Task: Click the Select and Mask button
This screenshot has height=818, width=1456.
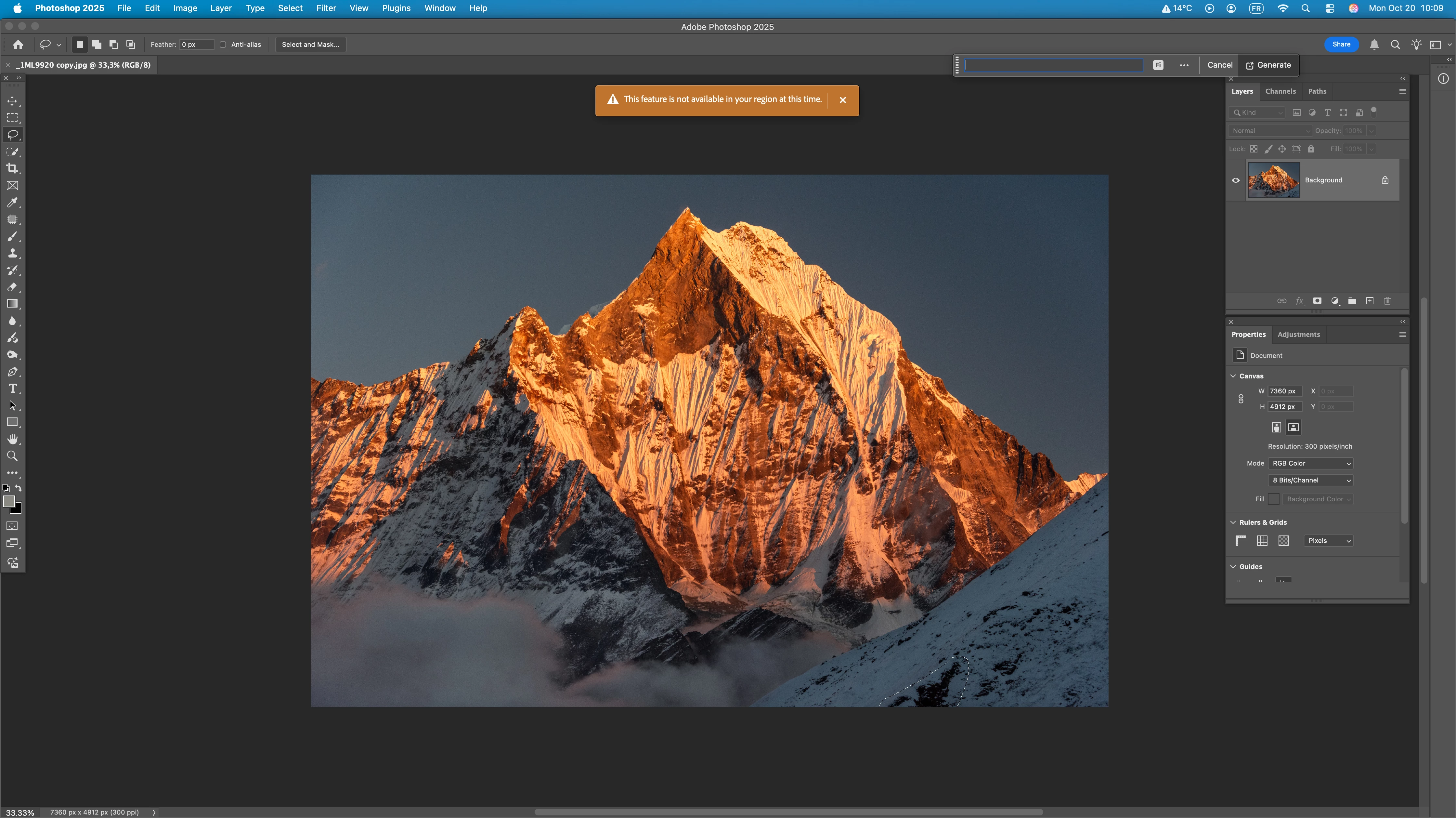Action: point(310,45)
